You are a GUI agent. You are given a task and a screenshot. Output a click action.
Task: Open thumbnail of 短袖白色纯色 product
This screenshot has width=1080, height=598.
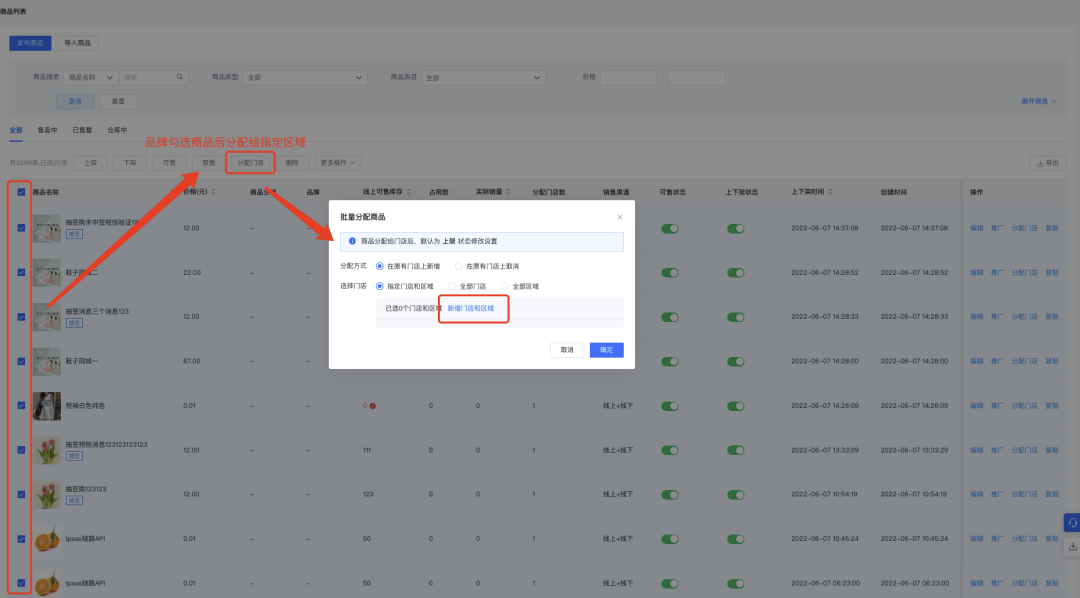coord(47,406)
